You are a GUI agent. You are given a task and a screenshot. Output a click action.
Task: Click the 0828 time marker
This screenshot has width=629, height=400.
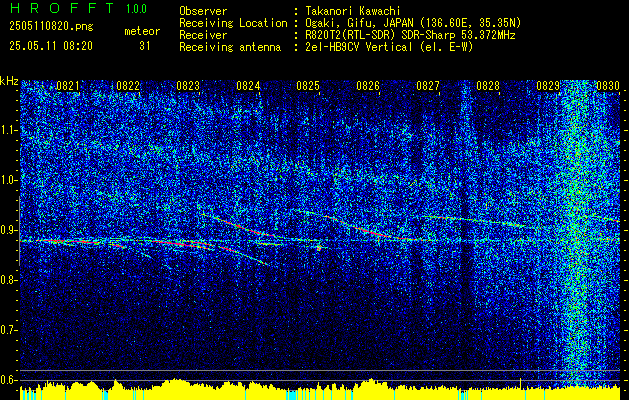[488, 86]
